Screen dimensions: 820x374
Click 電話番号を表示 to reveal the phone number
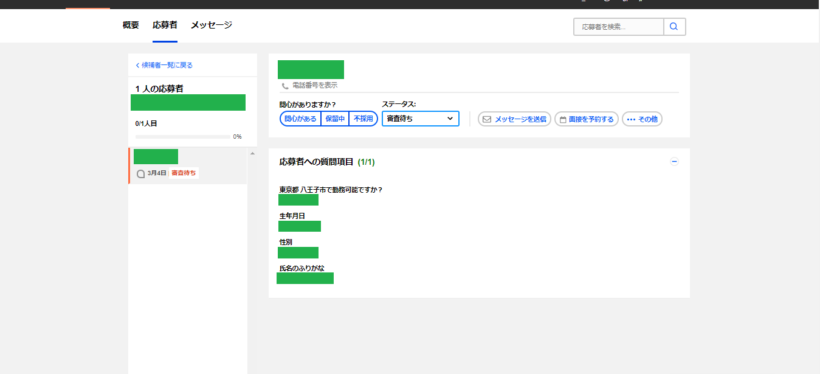[314, 85]
